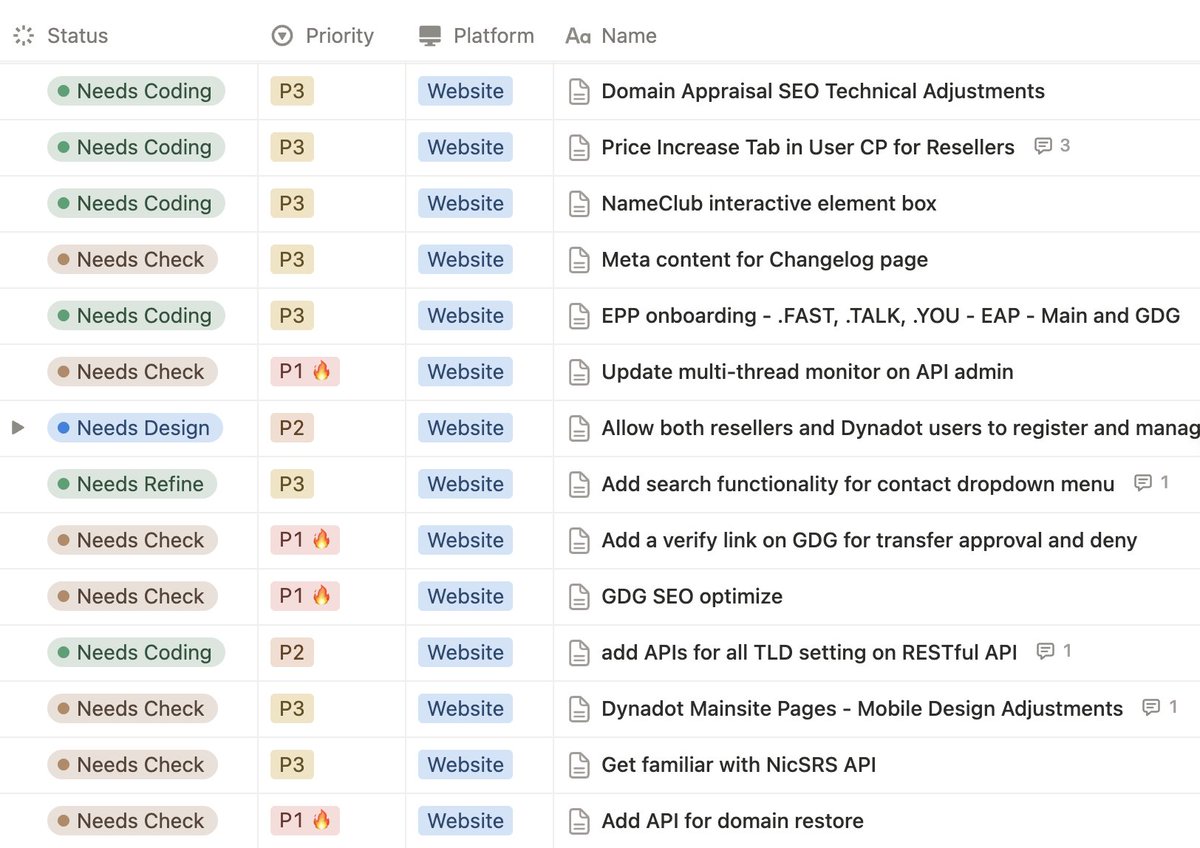This screenshot has width=1200, height=848.
Task: Click the Status column loading-spinner icon
Action: point(24,36)
